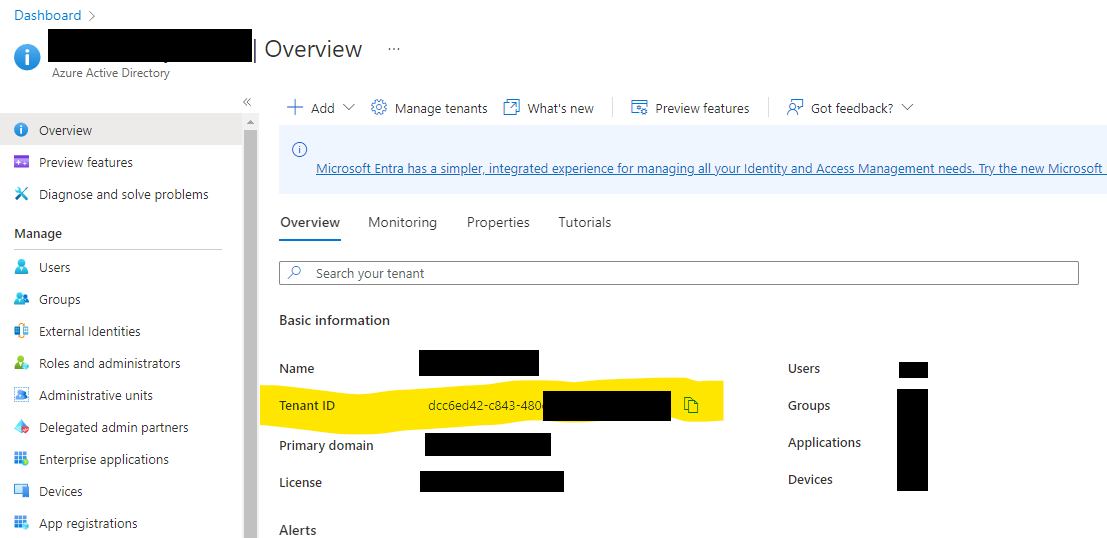Click the App registrations icon

pyautogui.click(x=21, y=523)
